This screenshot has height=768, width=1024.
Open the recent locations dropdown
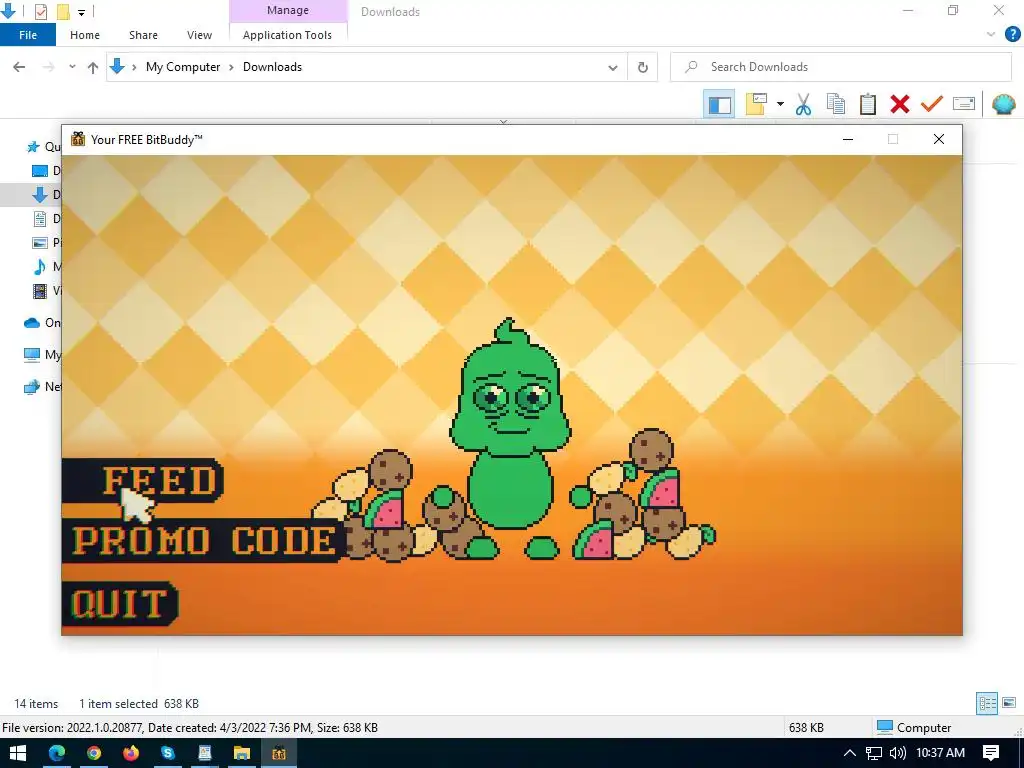(72, 67)
